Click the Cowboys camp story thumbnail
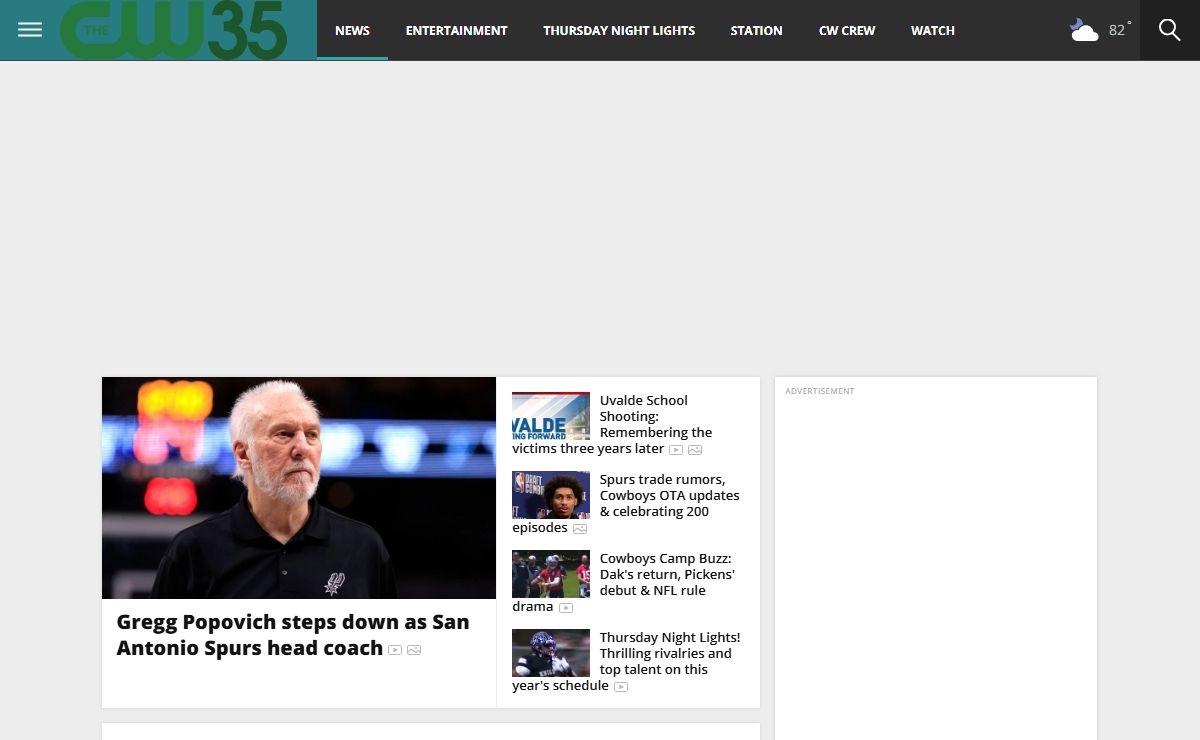1200x740 pixels. (551, 574)
